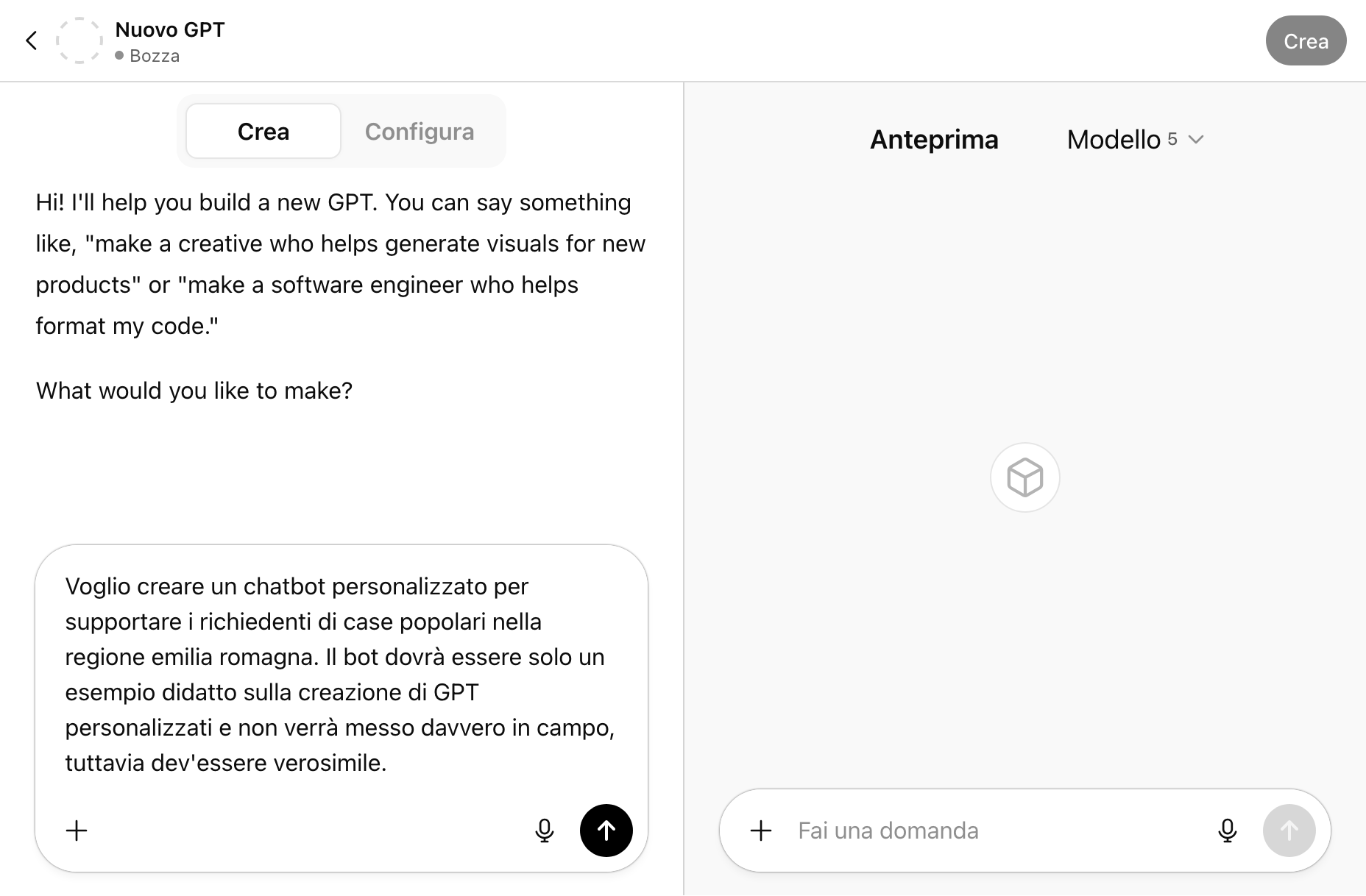Image resolution: width=1366 pixels, height=896 pixels.
Task: Click the Anteprima heading
Action: pyautogui.click(x=934, y=140)
